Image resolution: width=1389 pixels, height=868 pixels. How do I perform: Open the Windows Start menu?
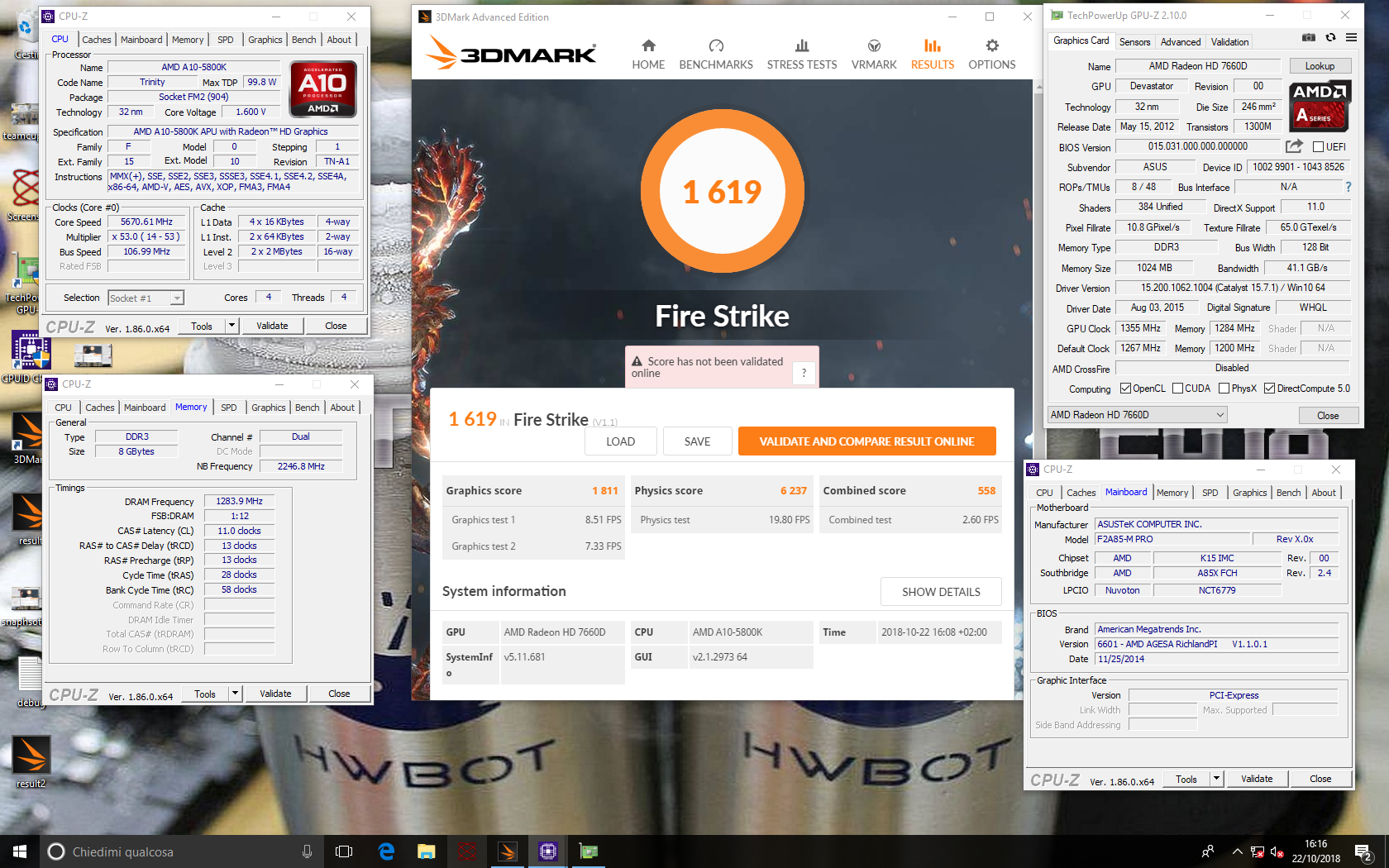[20, 851]
